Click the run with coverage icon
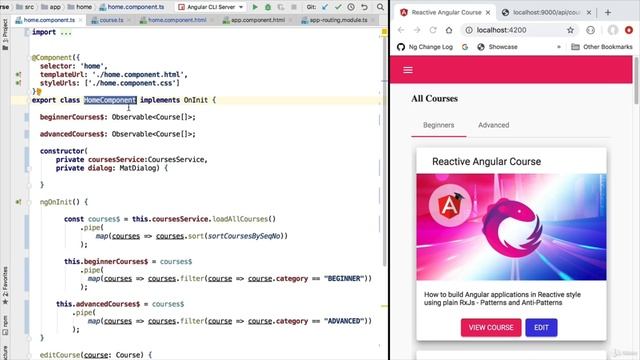The image size is (640, 360). coord(281,7)
